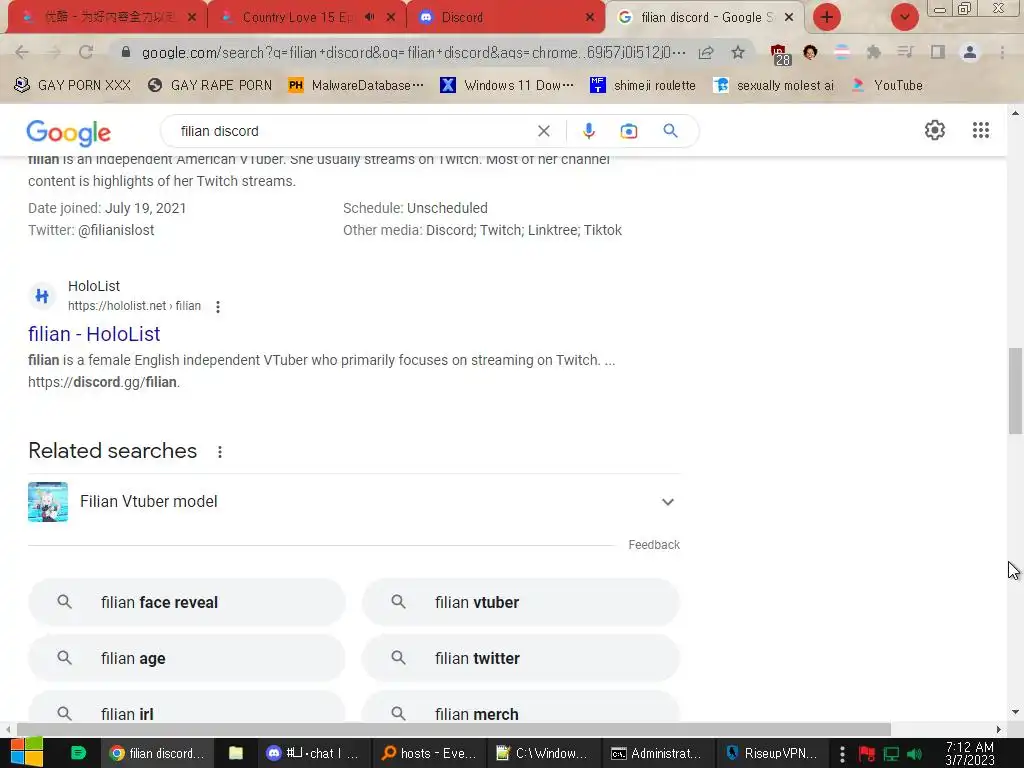Go back with the browser back arrow

[x=22, y=52]
